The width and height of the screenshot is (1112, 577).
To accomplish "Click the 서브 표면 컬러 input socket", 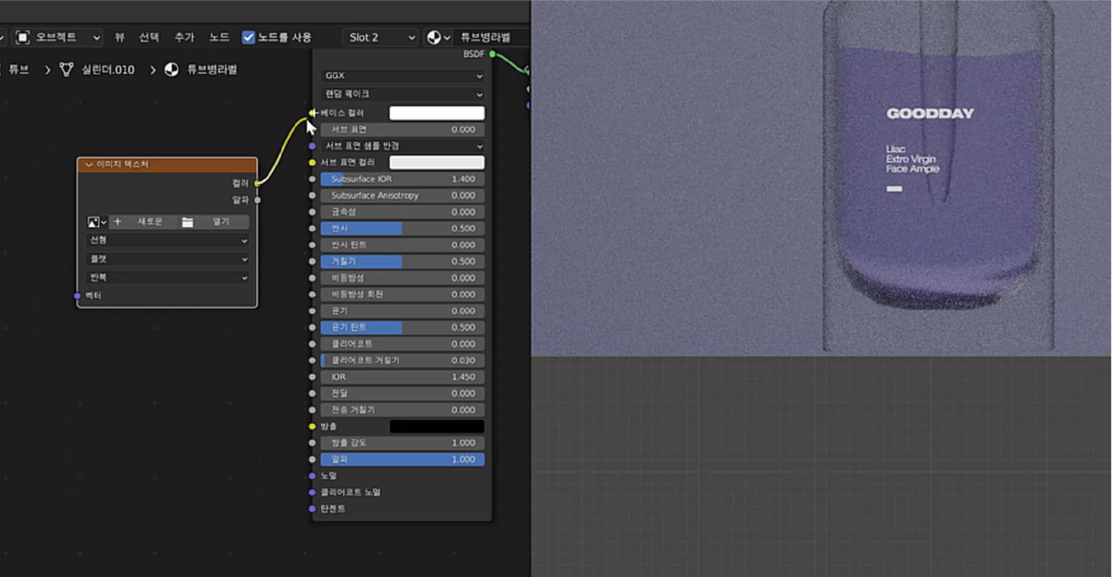I will pyautogui.click(x=312, y=162).
